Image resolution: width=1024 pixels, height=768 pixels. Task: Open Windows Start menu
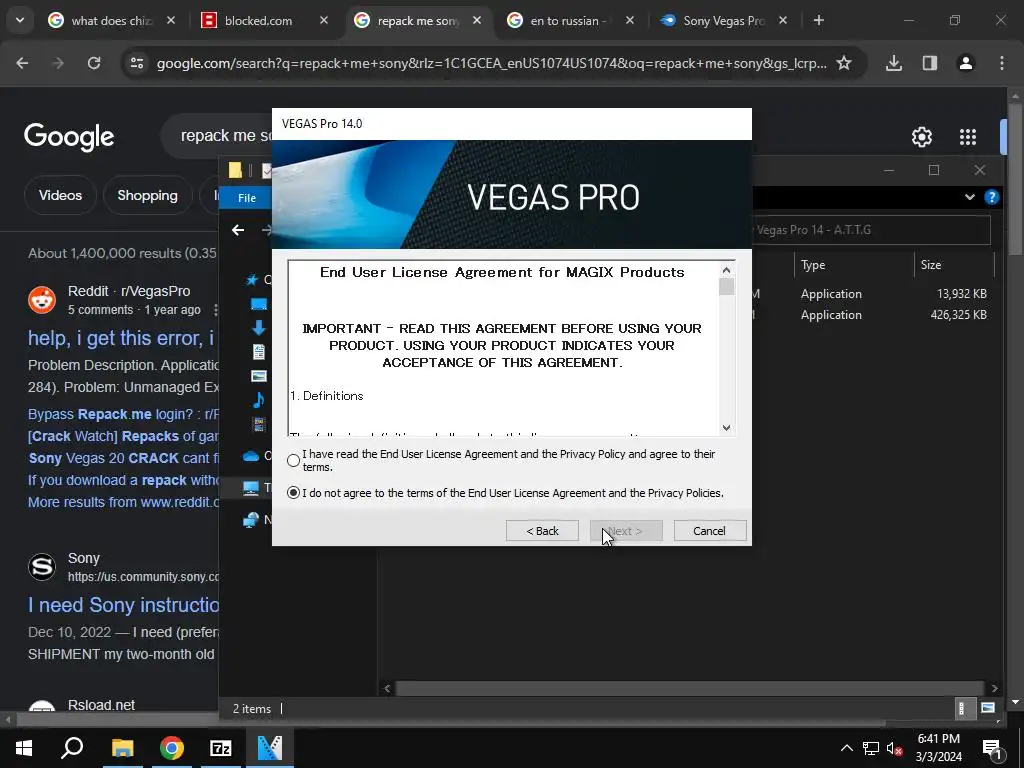24,748
